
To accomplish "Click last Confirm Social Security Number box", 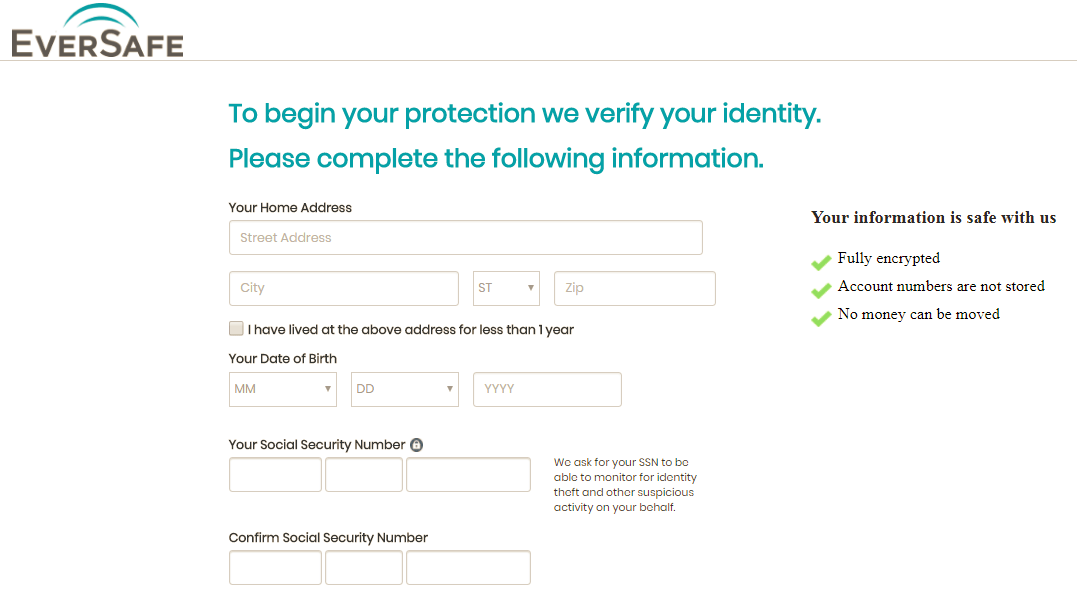I will (x=468, y=567).
